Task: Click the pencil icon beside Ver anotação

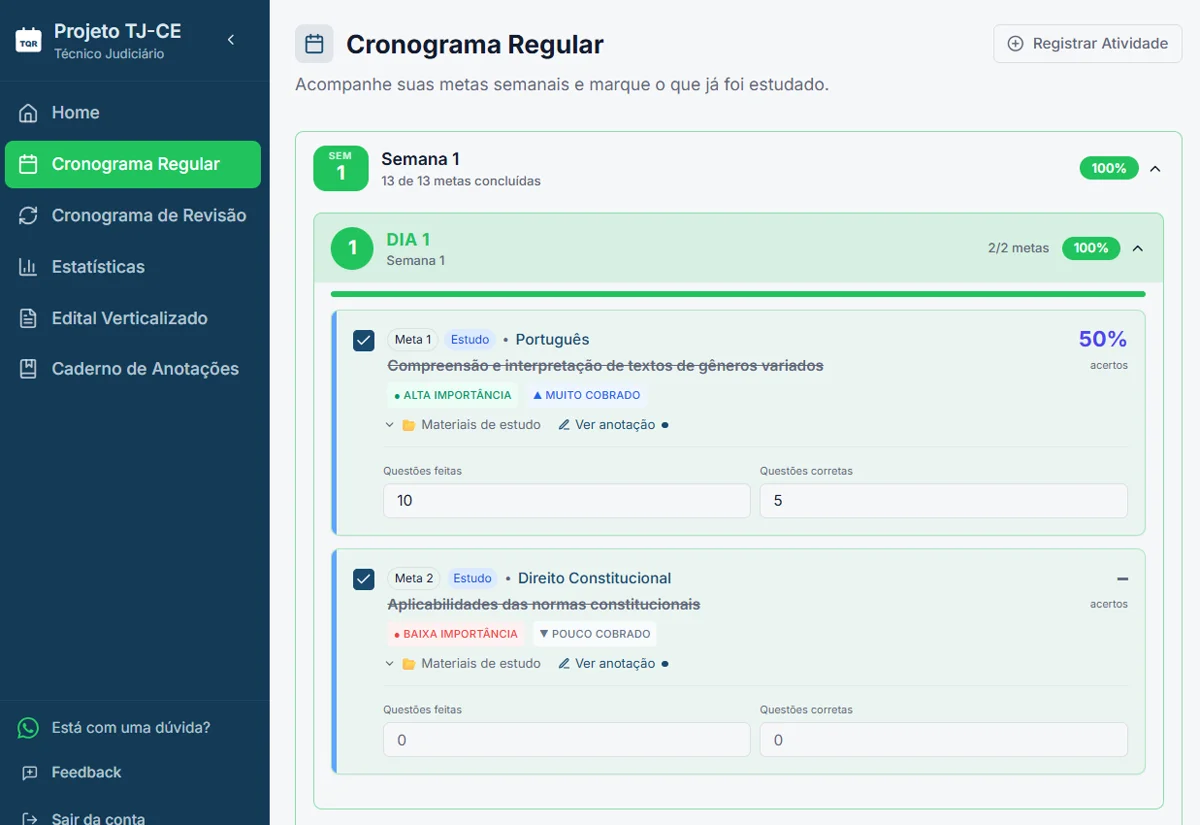Action: pos(564,424)
